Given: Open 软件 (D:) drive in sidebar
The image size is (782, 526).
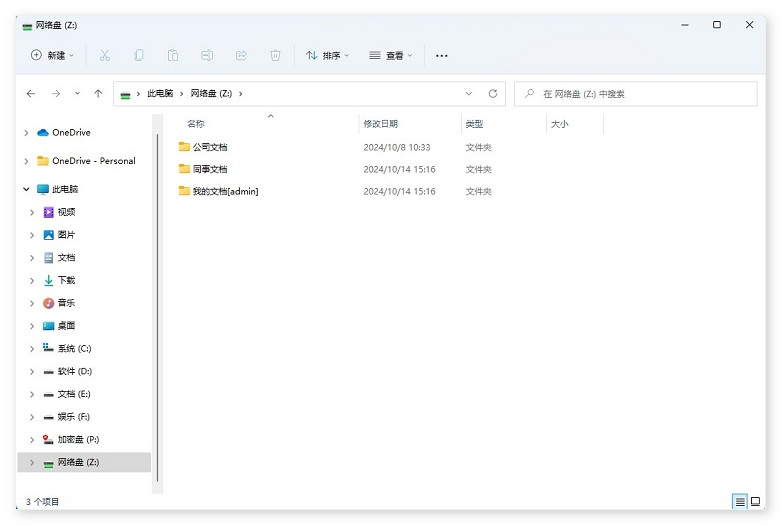Looking at the screenshot, I should point(75,371).
